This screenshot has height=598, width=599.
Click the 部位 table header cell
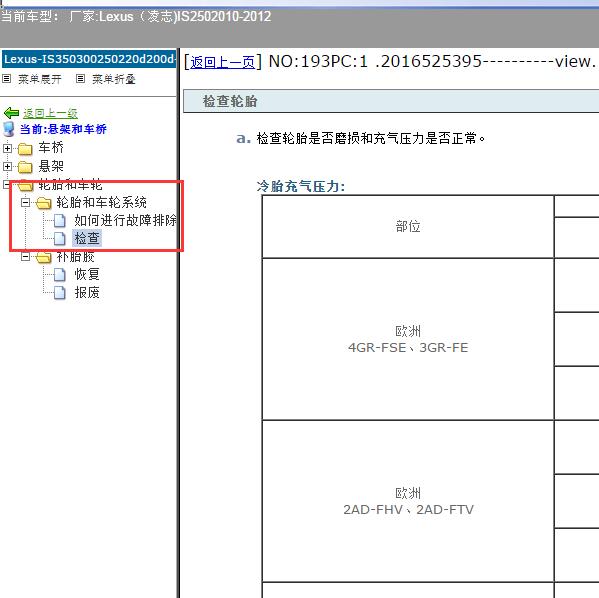tap(408, 227)
